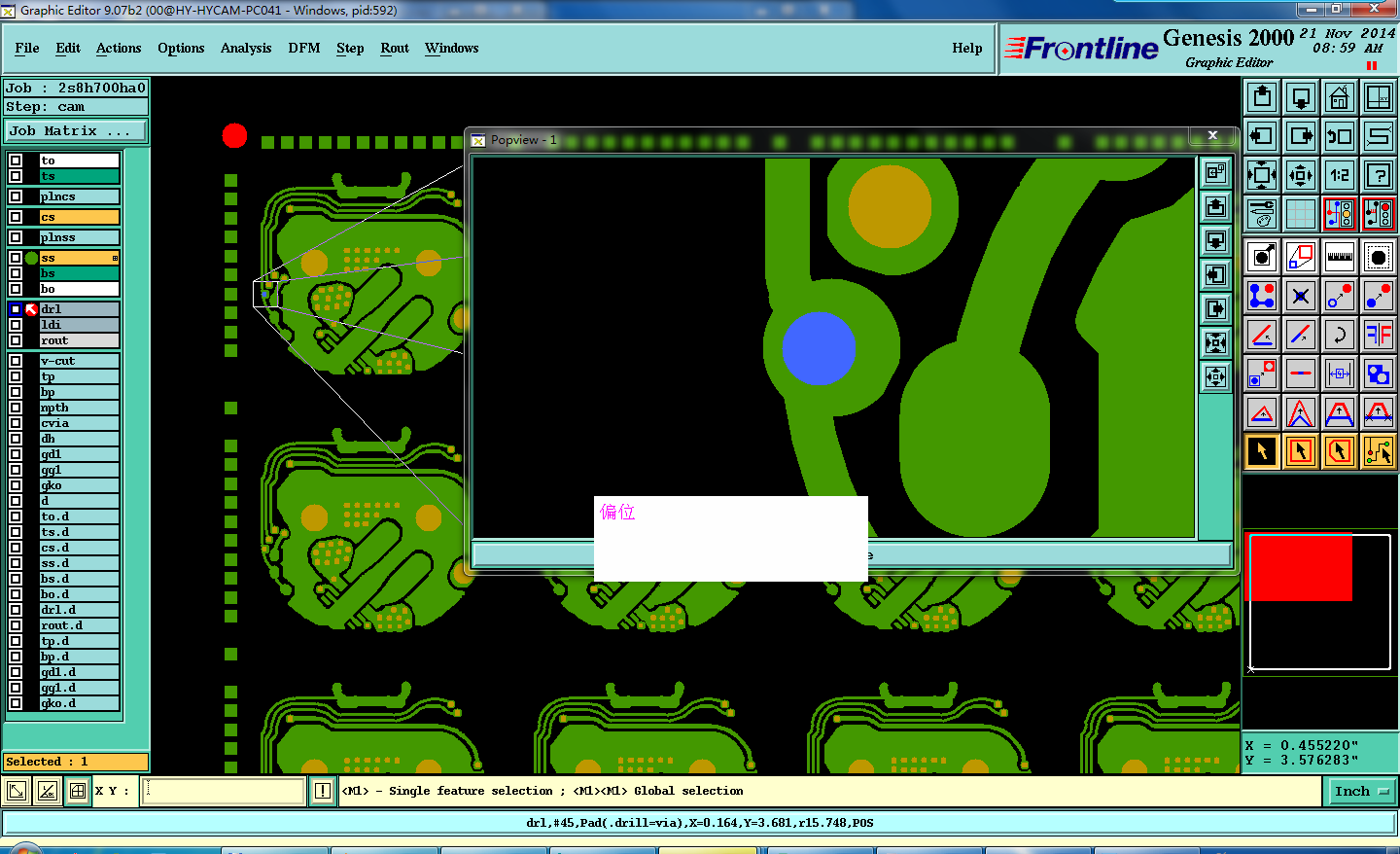This screenshot has height=854, width=1400.
Task: Select the delete feature X tool
Action: tap(1301, 296)
